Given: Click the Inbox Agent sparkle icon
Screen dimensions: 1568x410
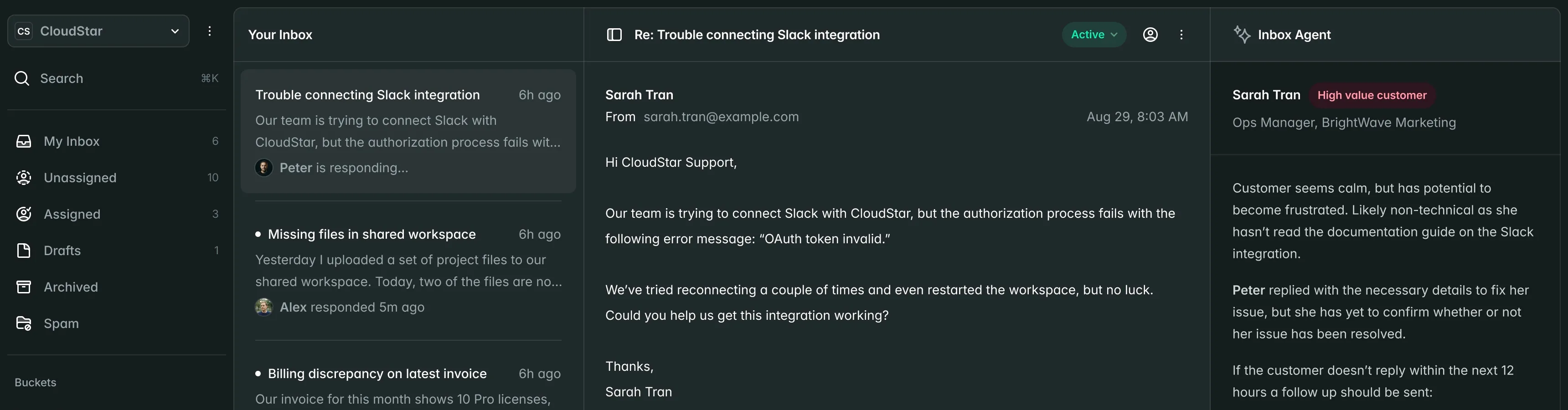Looking at the screenshot, I should pos(1242,35).
